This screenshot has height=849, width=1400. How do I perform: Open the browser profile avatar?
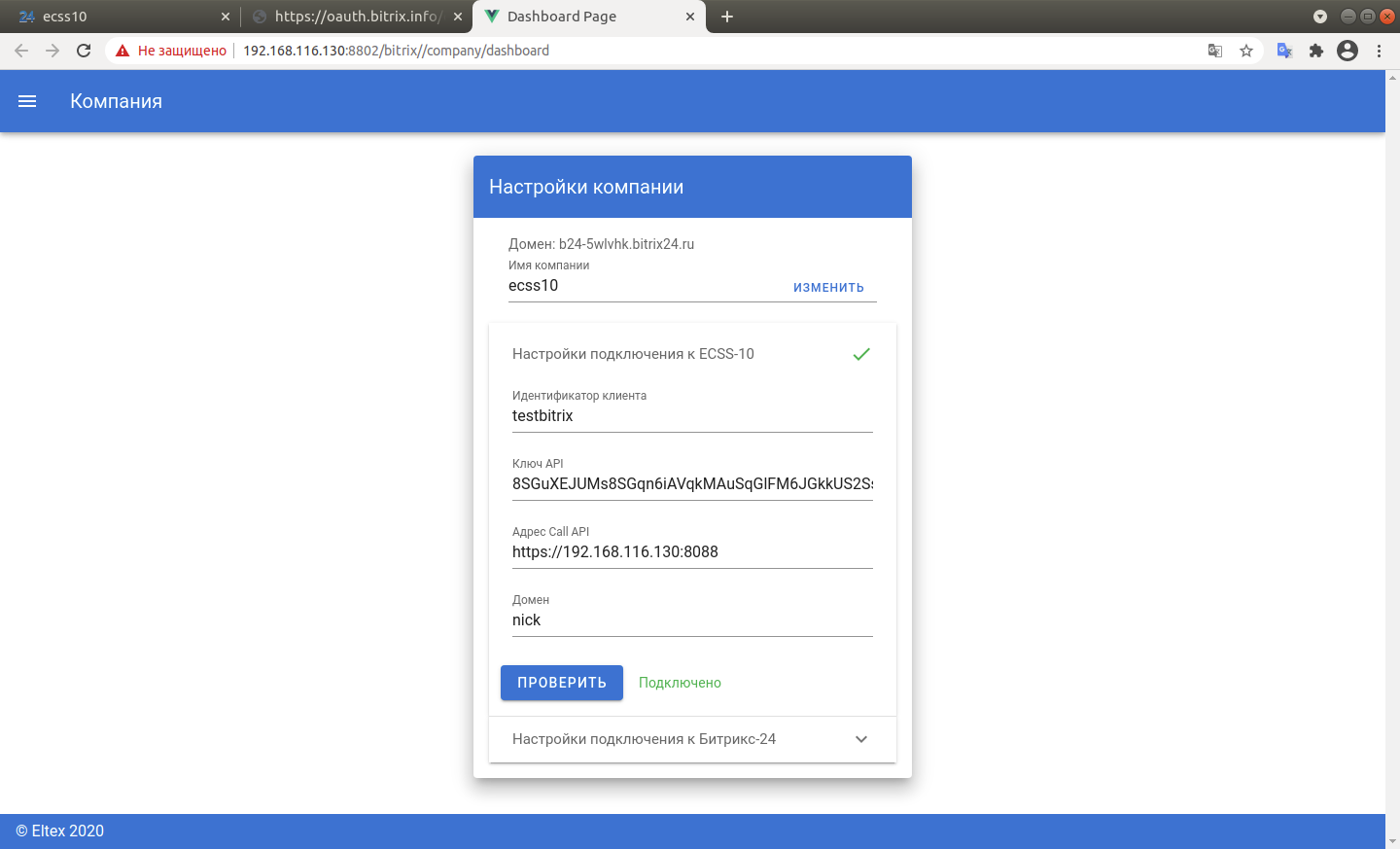(x=1347, y=51)
